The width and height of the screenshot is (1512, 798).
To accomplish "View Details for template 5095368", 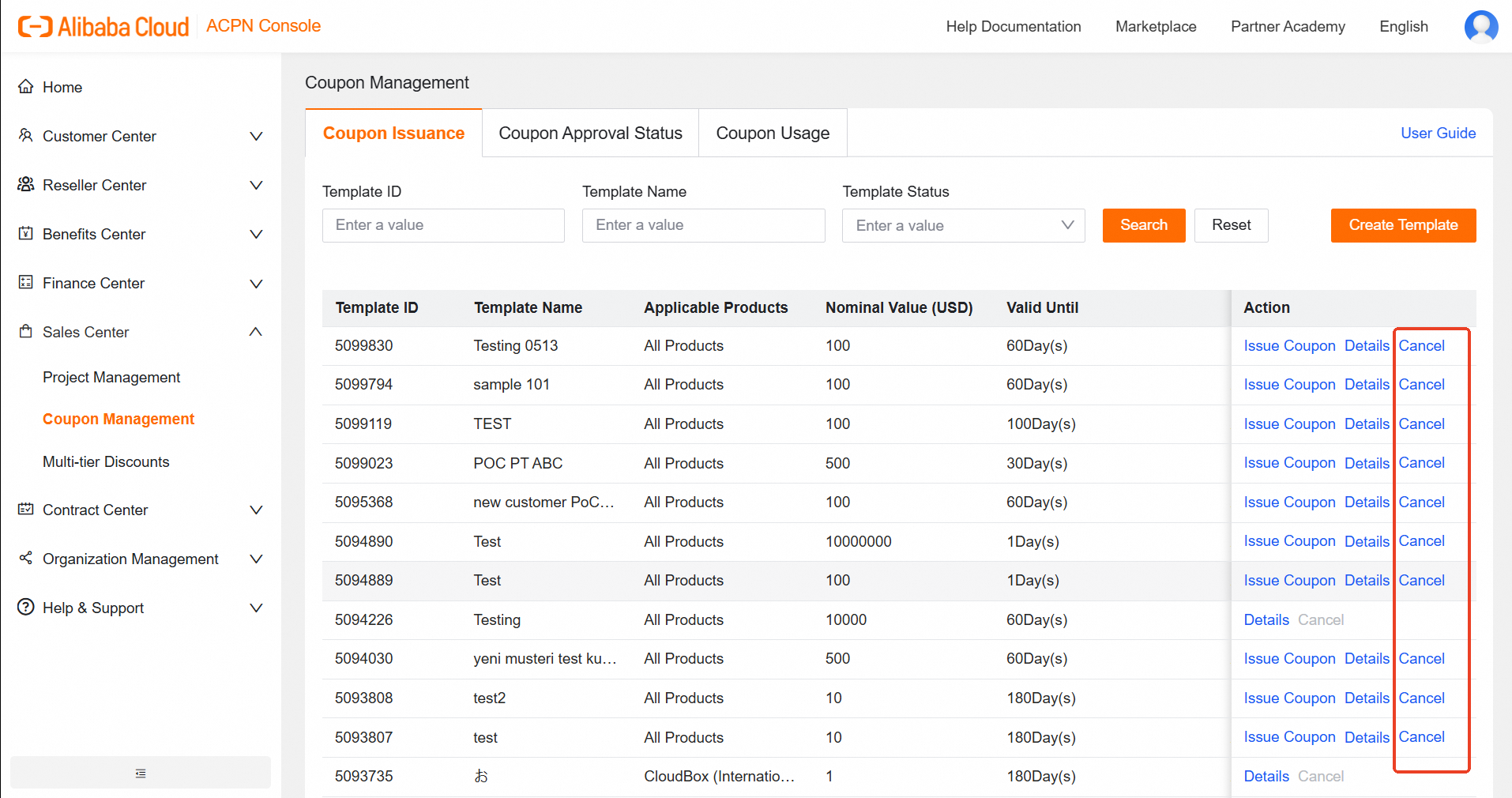I will (1367, 502).
